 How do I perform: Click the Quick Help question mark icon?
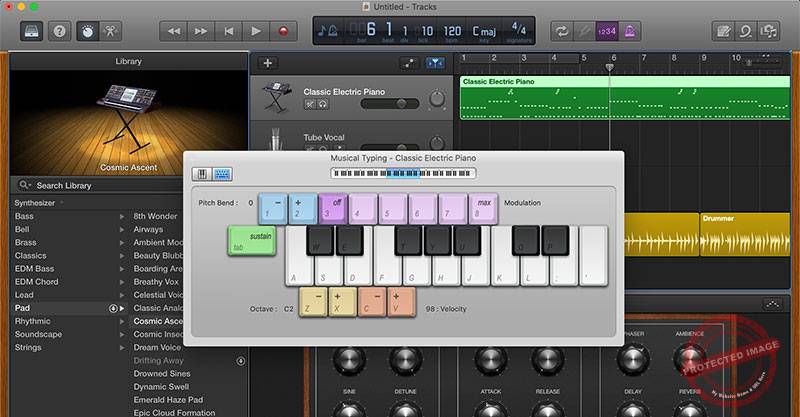click(60, 31)
